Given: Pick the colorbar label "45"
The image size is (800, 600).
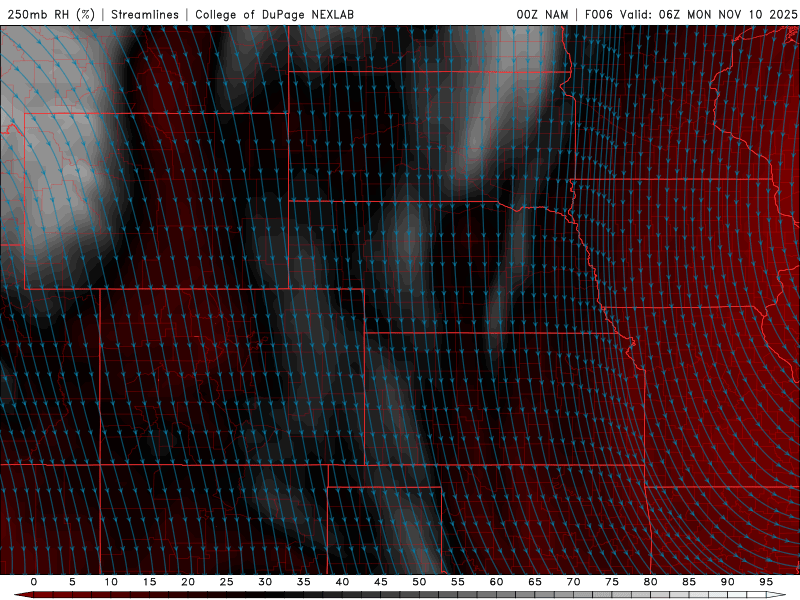Looking at the screenshot, I should point(381,582).
